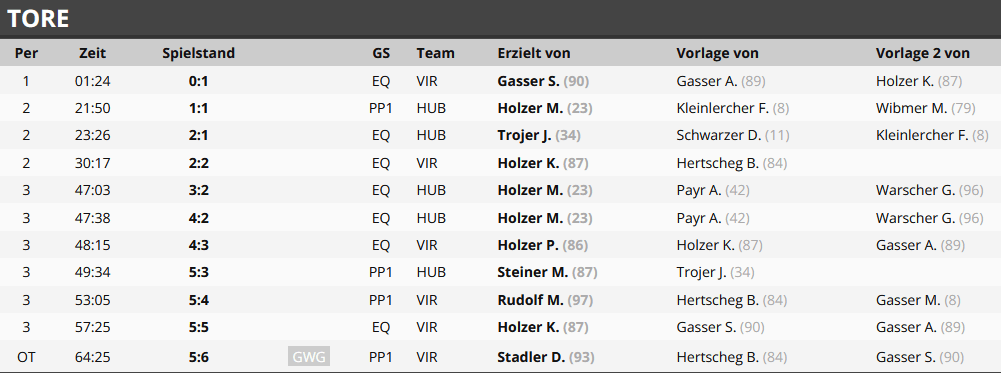Screen dimensions: 1001x373
Task: Click the TORE section title bar
Action: coord(500,19)
